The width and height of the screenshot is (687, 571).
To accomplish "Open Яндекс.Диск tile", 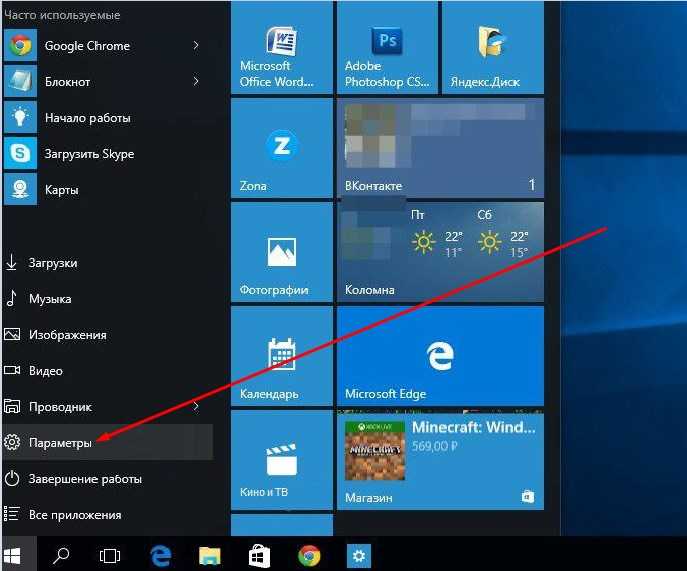I will coord(493,47).
